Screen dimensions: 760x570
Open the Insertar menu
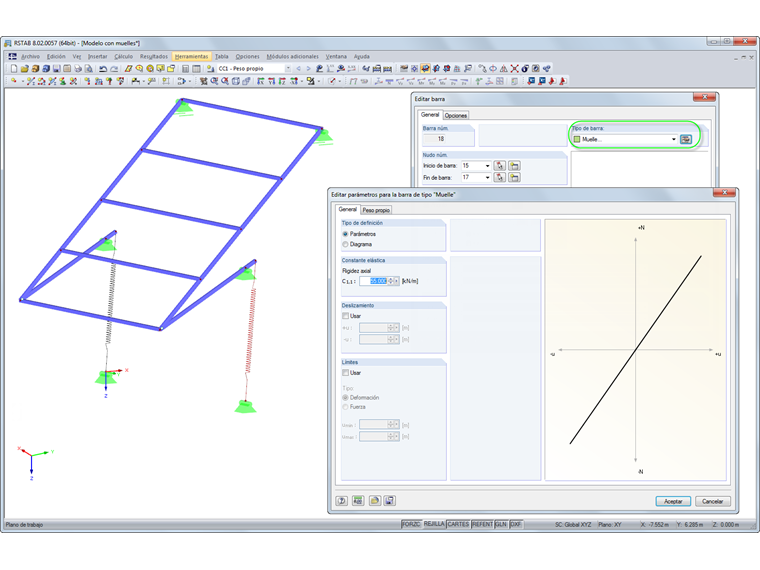click(x=97, y=57)
